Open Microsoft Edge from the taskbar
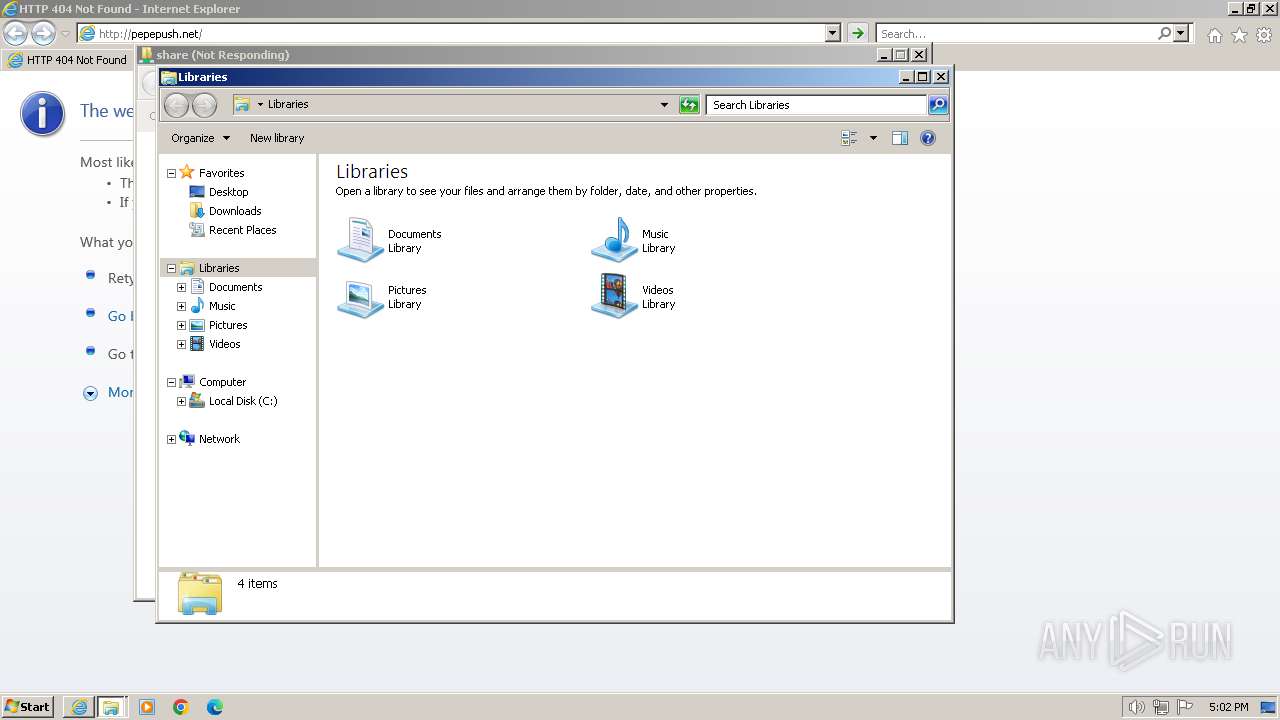 (215, 707)
